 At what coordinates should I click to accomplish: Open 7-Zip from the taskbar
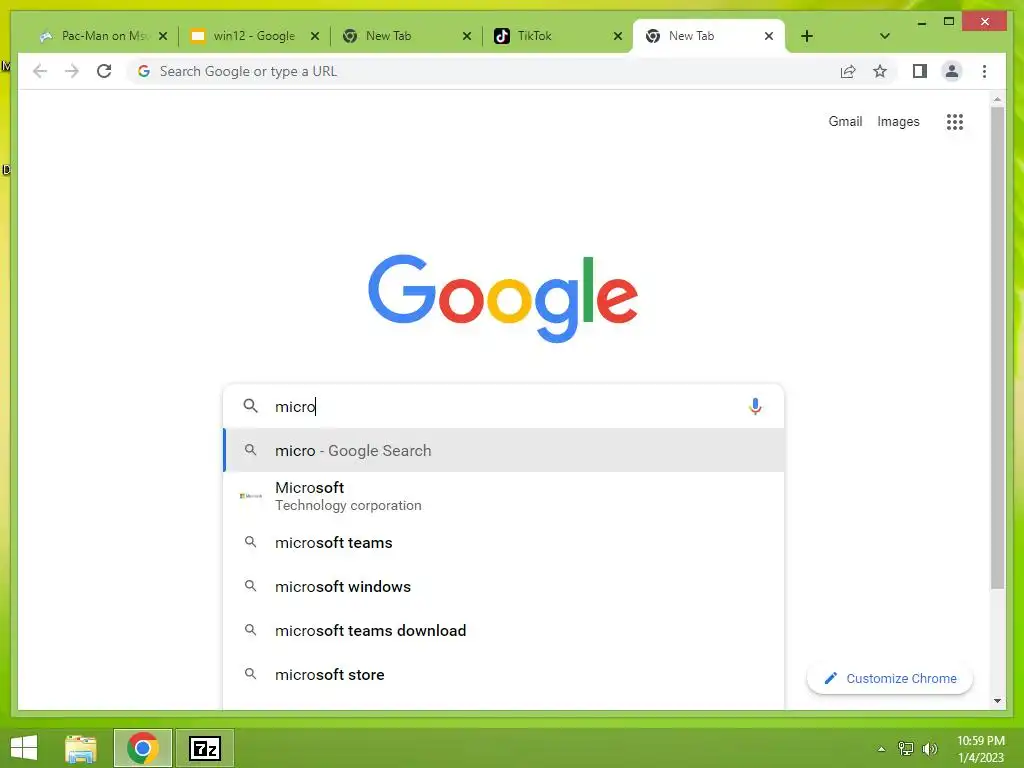point(204,748)
